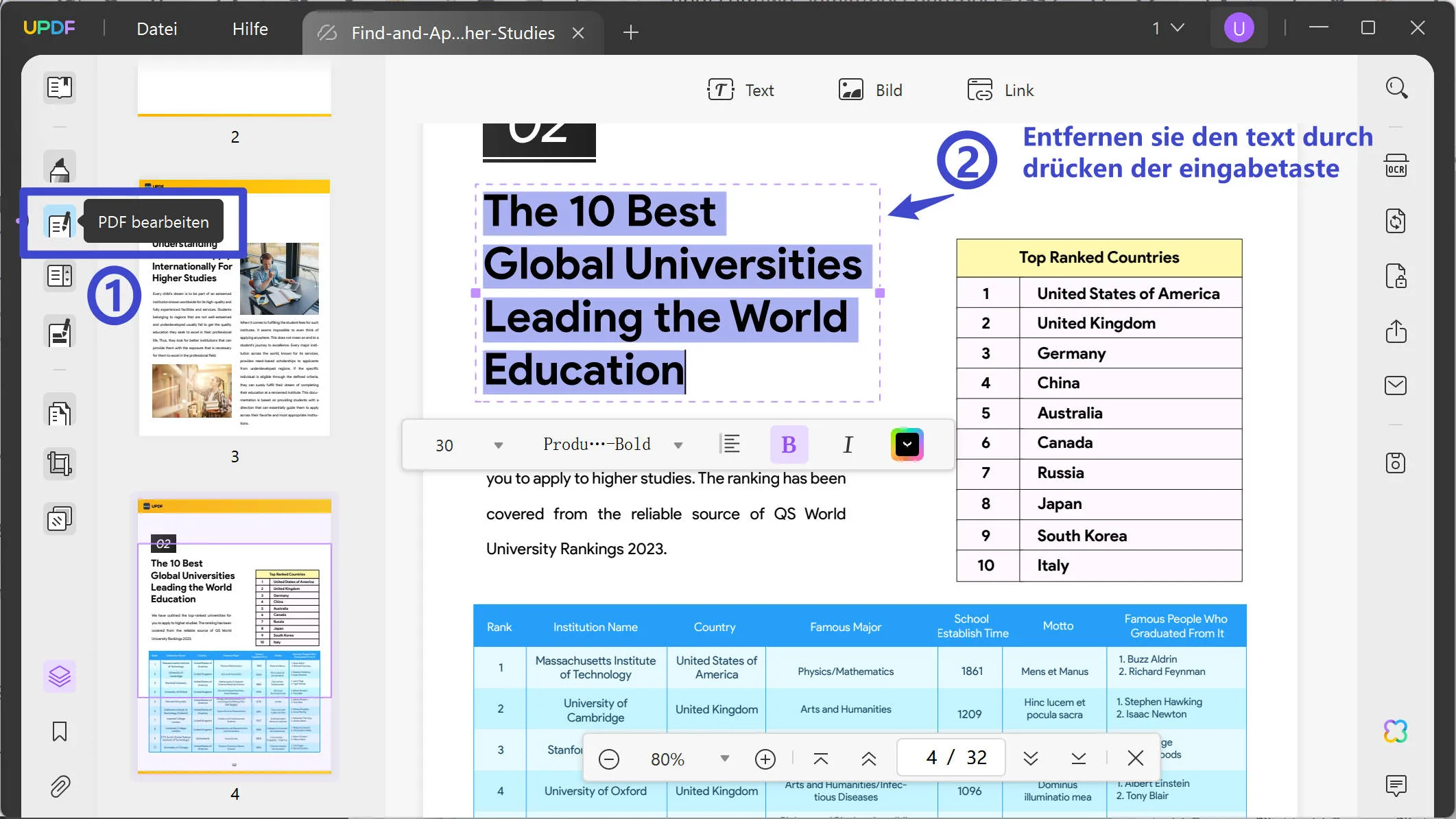
Task: Click the share export icon
Action: click(x=1396, y=331)
